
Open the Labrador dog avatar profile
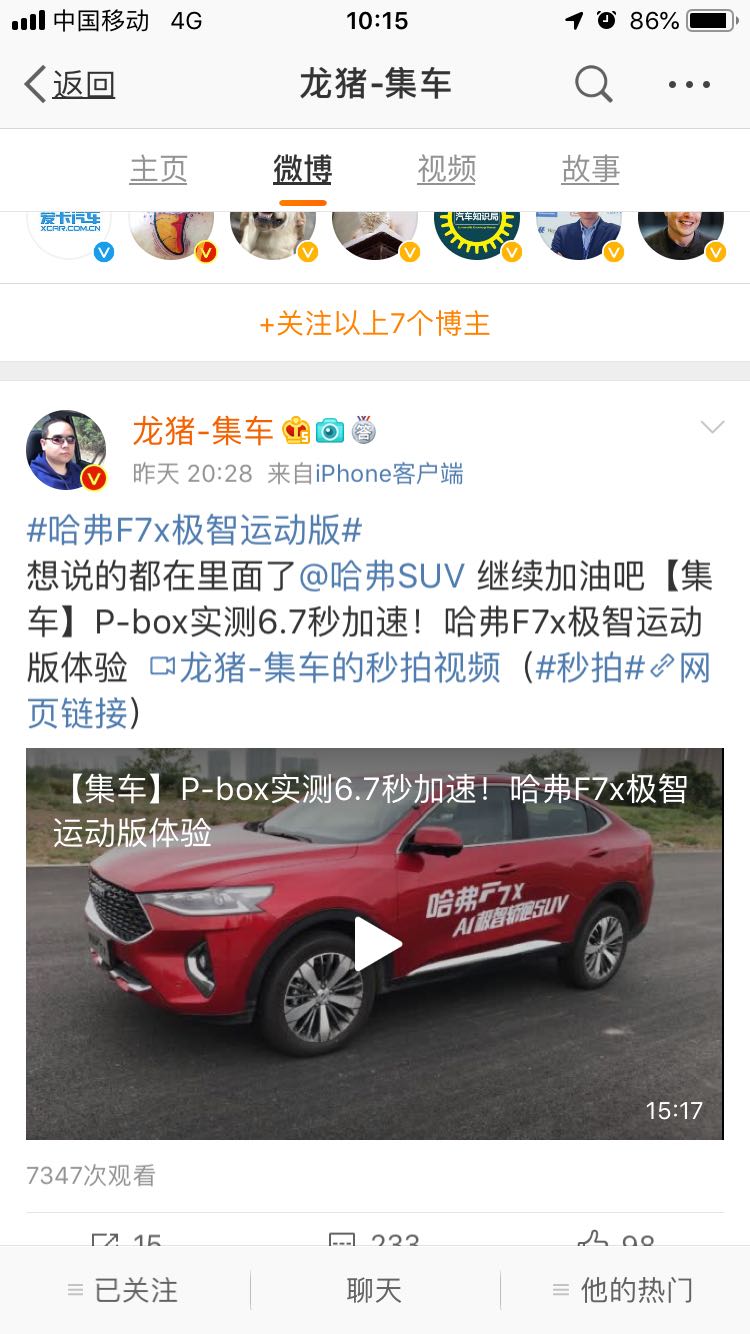coord(272,228)
